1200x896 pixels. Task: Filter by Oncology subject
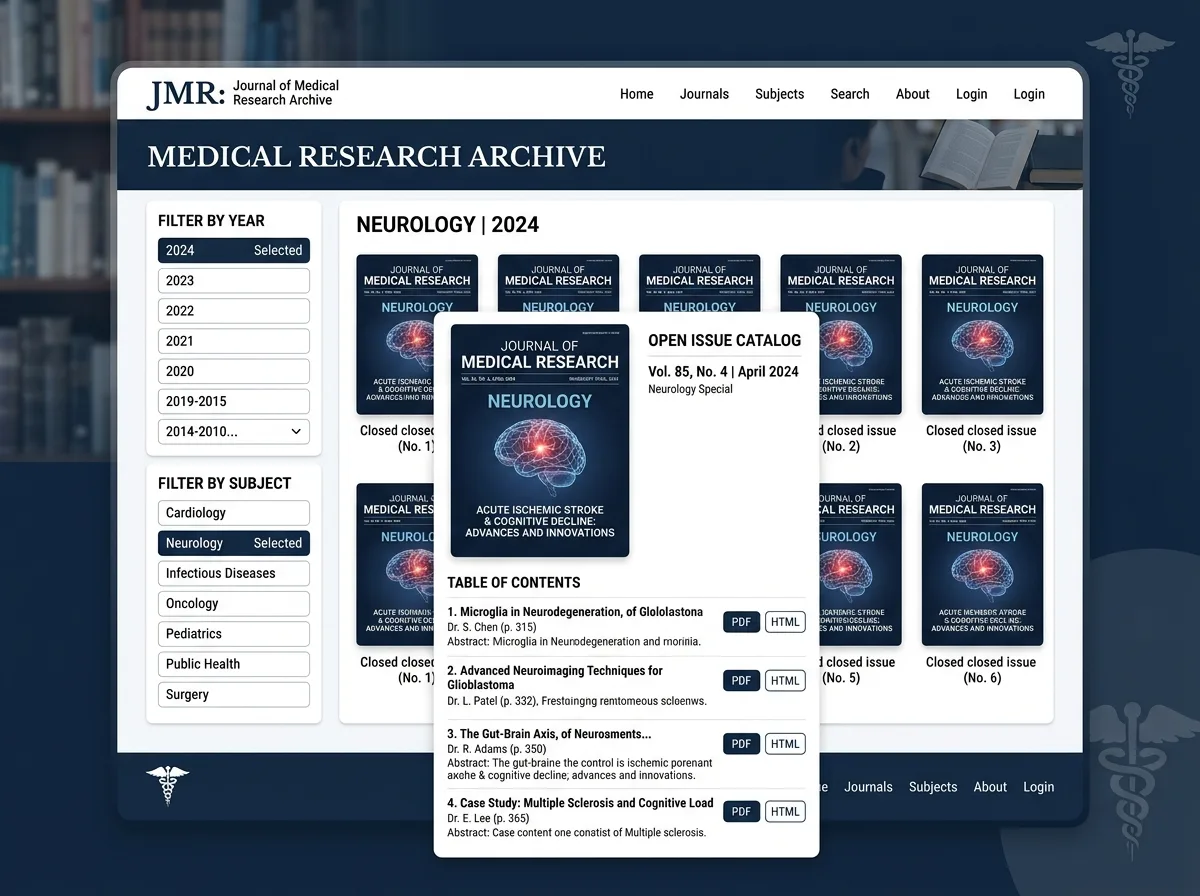click(x=234, y=604)
